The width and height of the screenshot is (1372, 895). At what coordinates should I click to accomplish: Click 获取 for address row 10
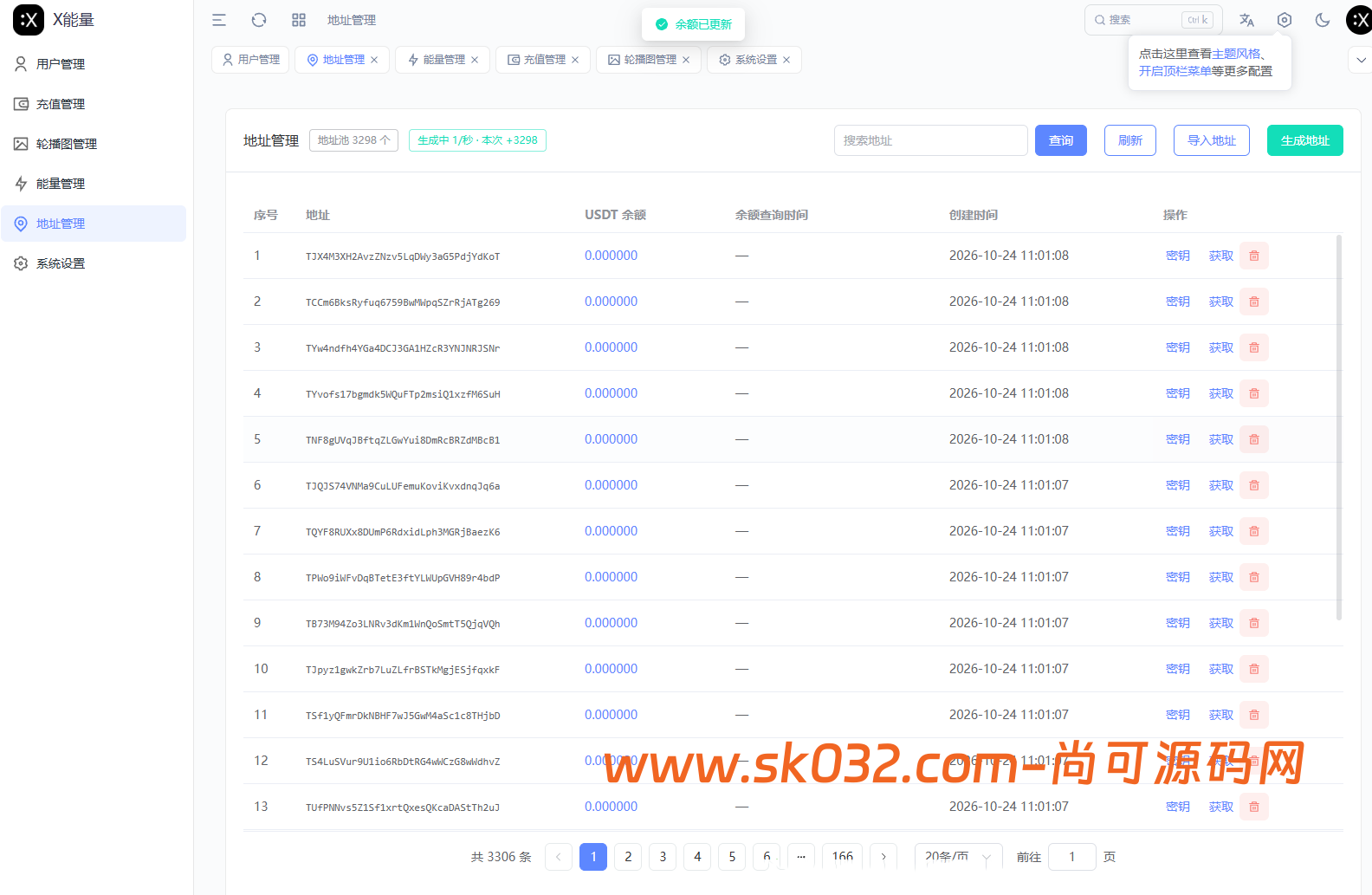click(x=1221, y=669)
